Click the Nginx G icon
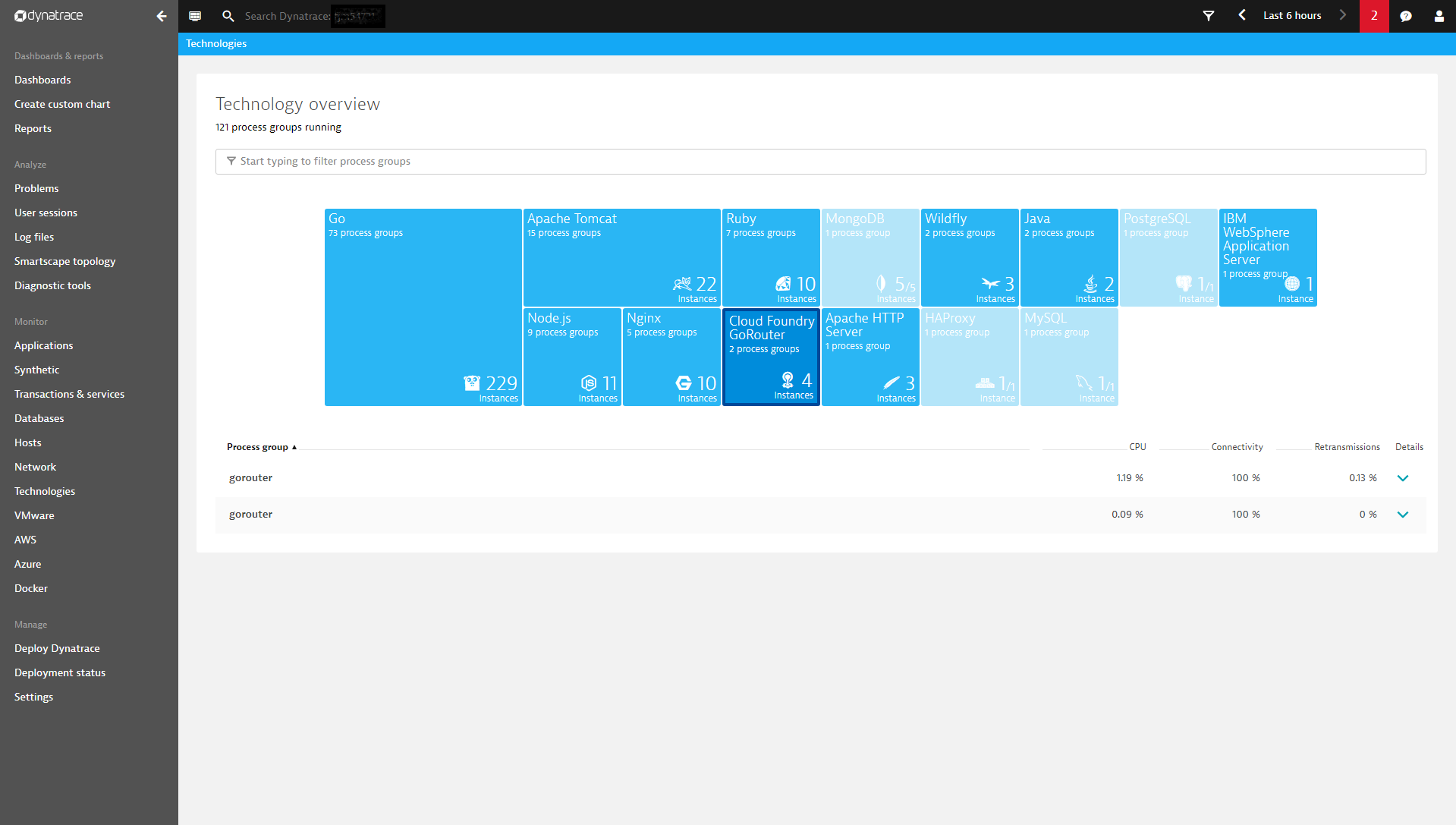The image size is (1456, 825). click(x=684, y=383)
